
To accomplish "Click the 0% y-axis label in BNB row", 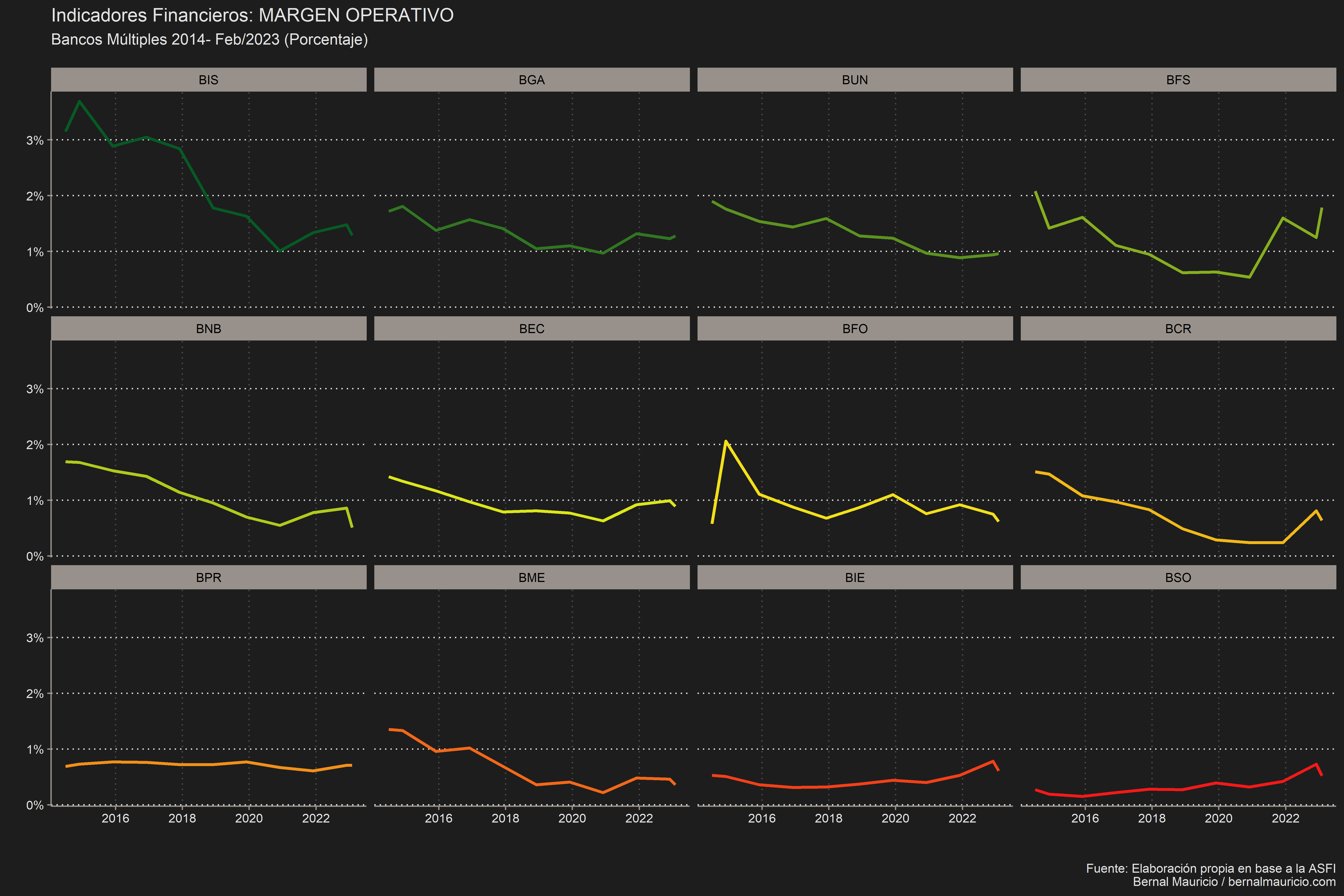I will (x=35, y=557).
